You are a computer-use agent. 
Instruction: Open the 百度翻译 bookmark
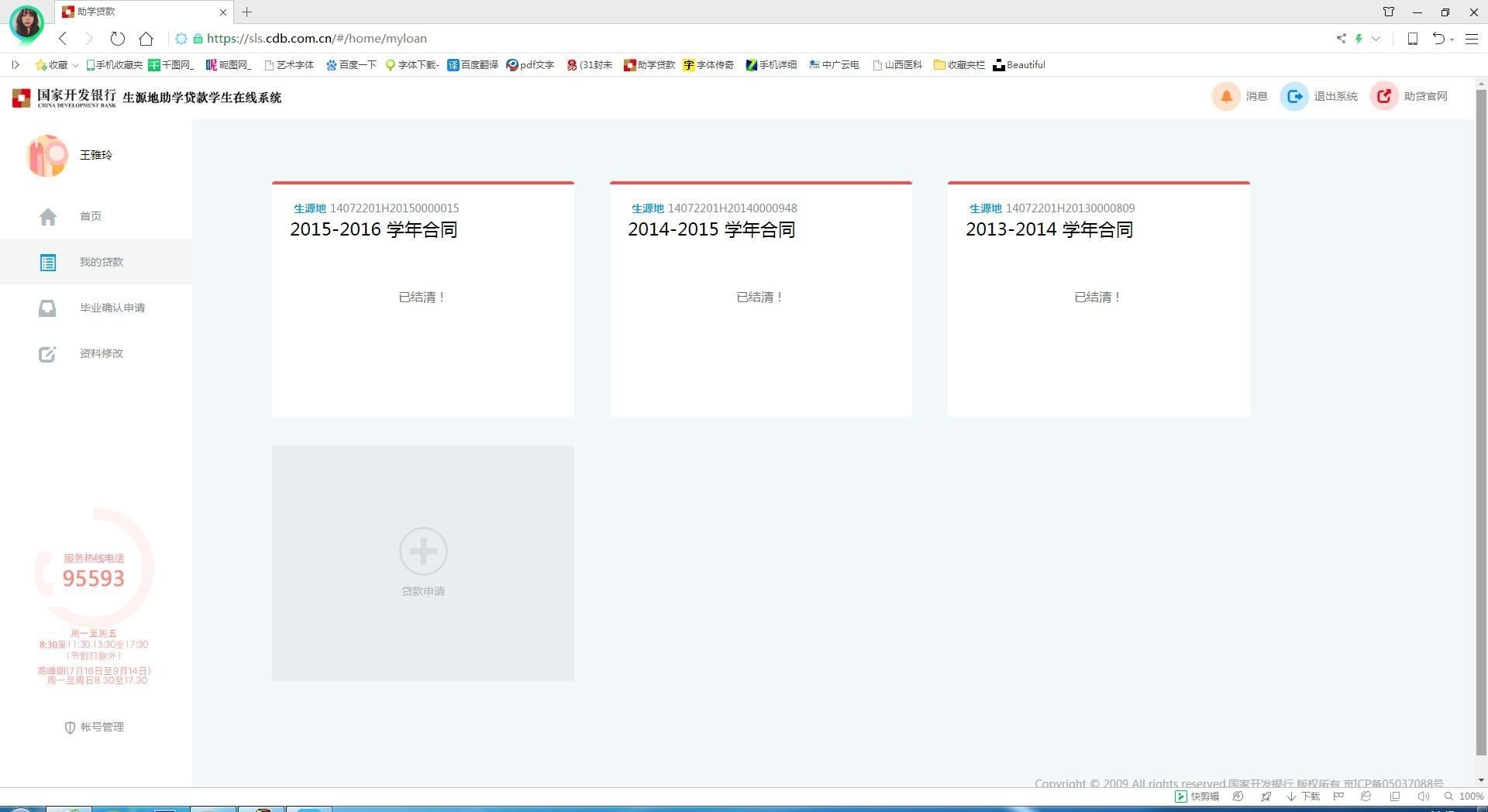(473, 65)
